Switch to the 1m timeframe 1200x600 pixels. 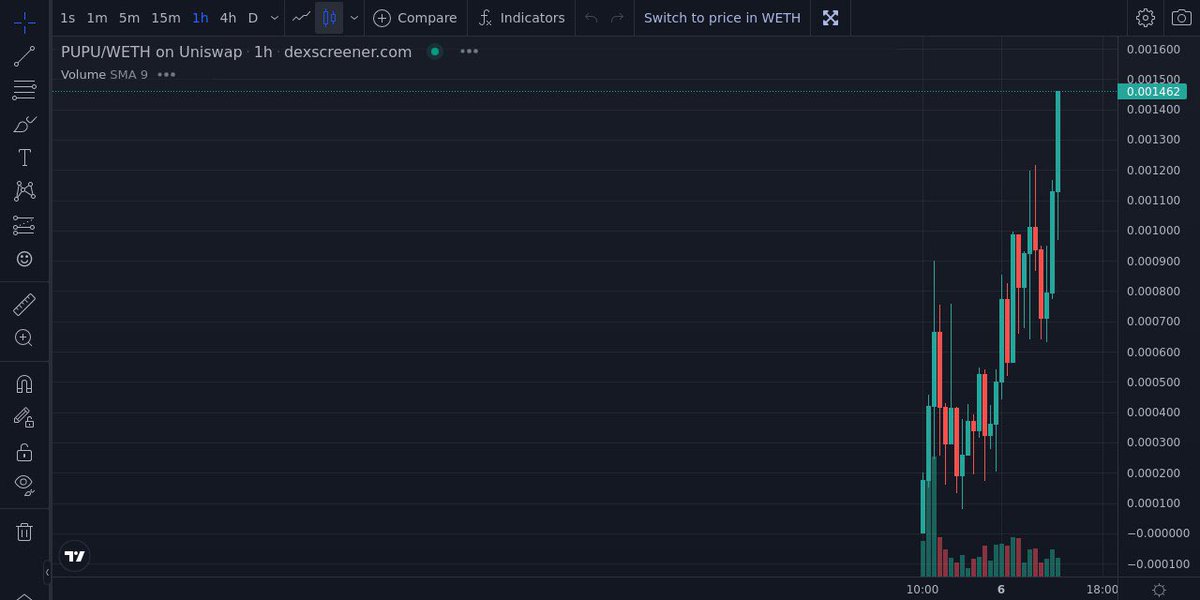[x=97, y=18]
